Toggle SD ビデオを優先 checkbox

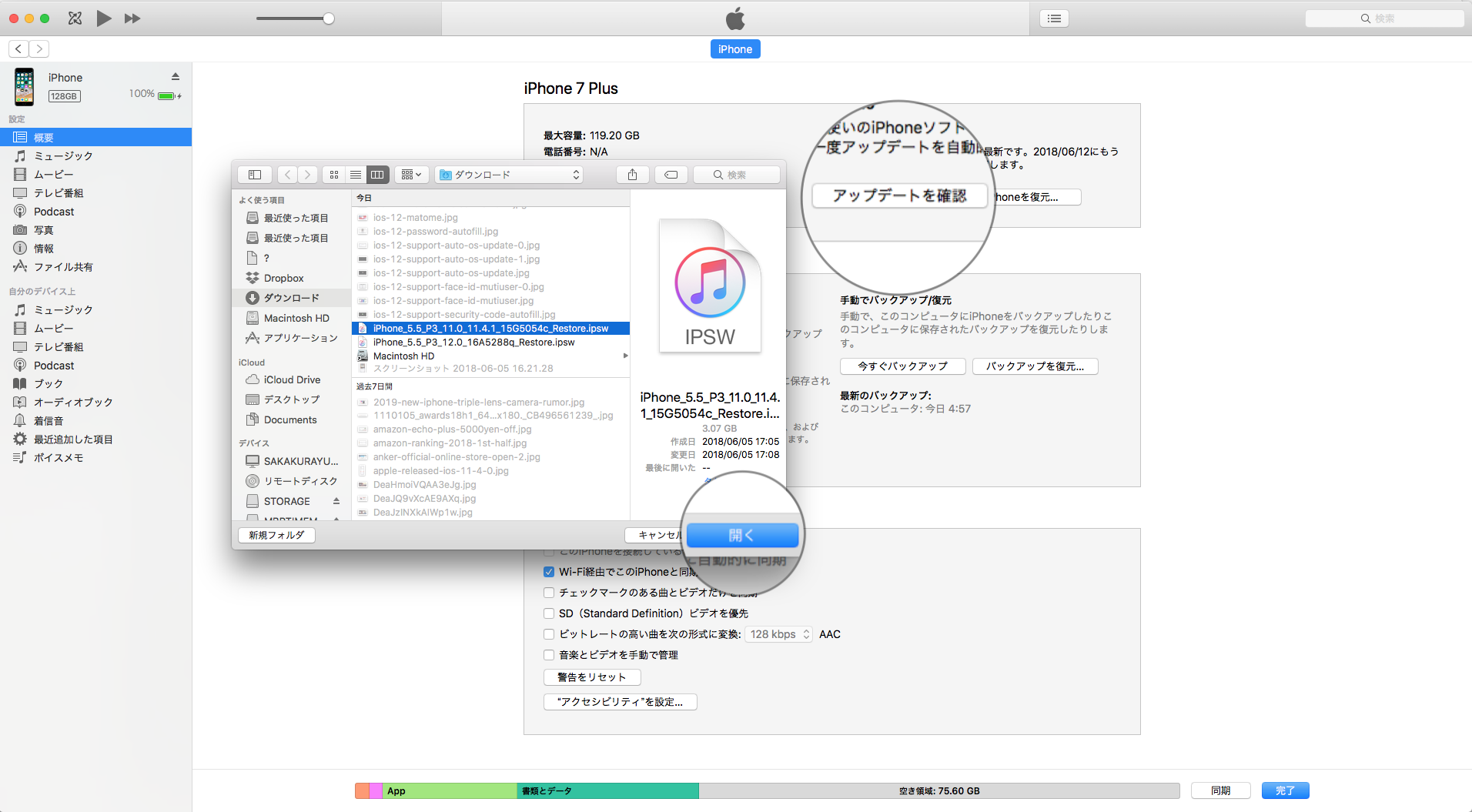coord(549,613)
